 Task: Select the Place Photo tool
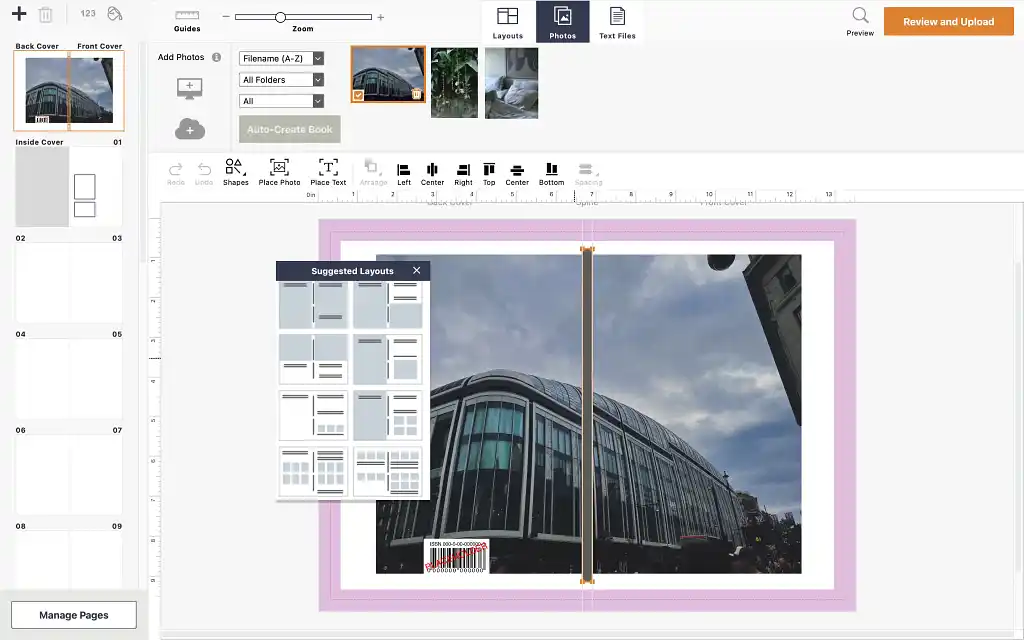point(279,171)
